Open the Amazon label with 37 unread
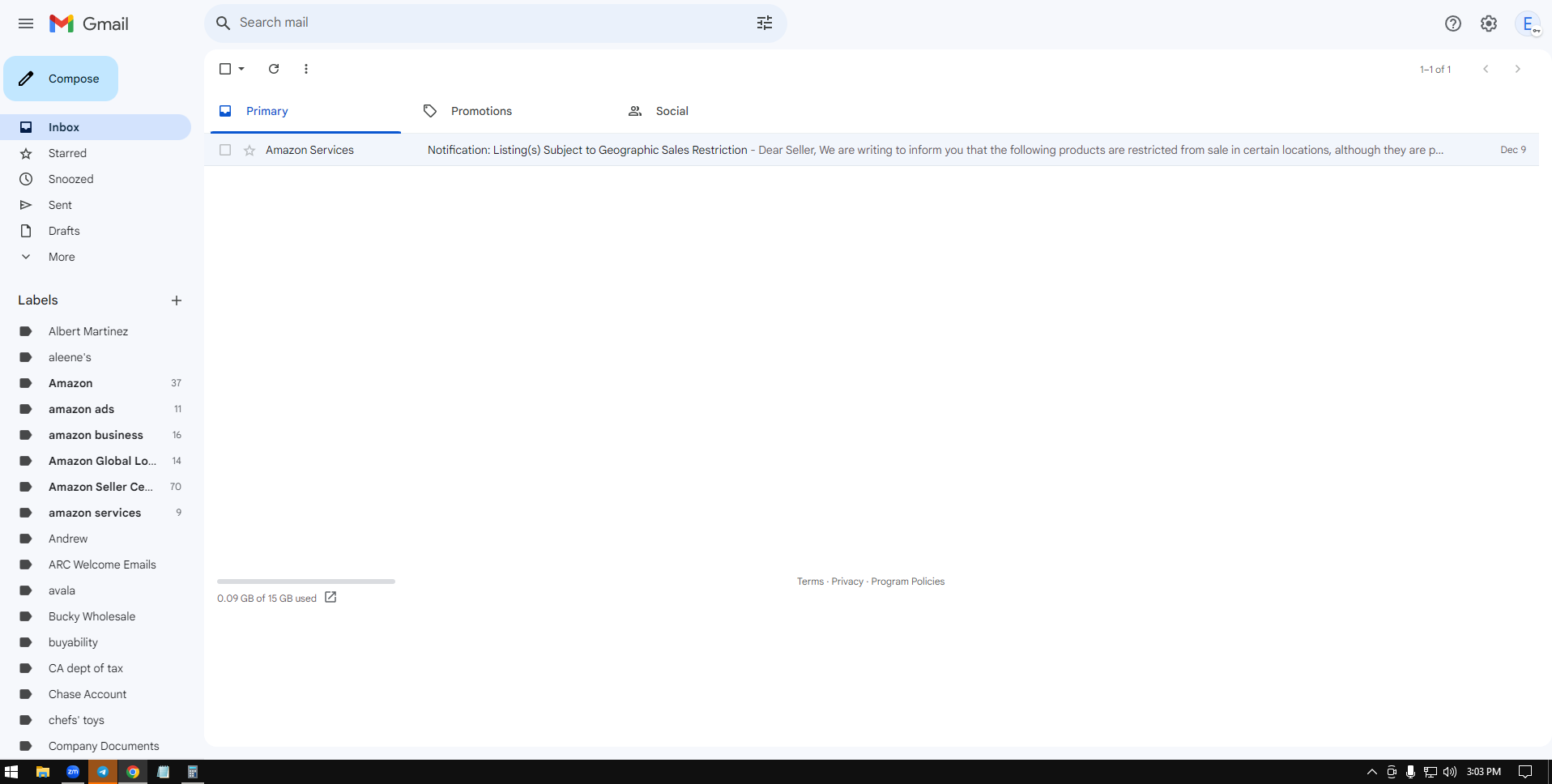 (96, 383)
